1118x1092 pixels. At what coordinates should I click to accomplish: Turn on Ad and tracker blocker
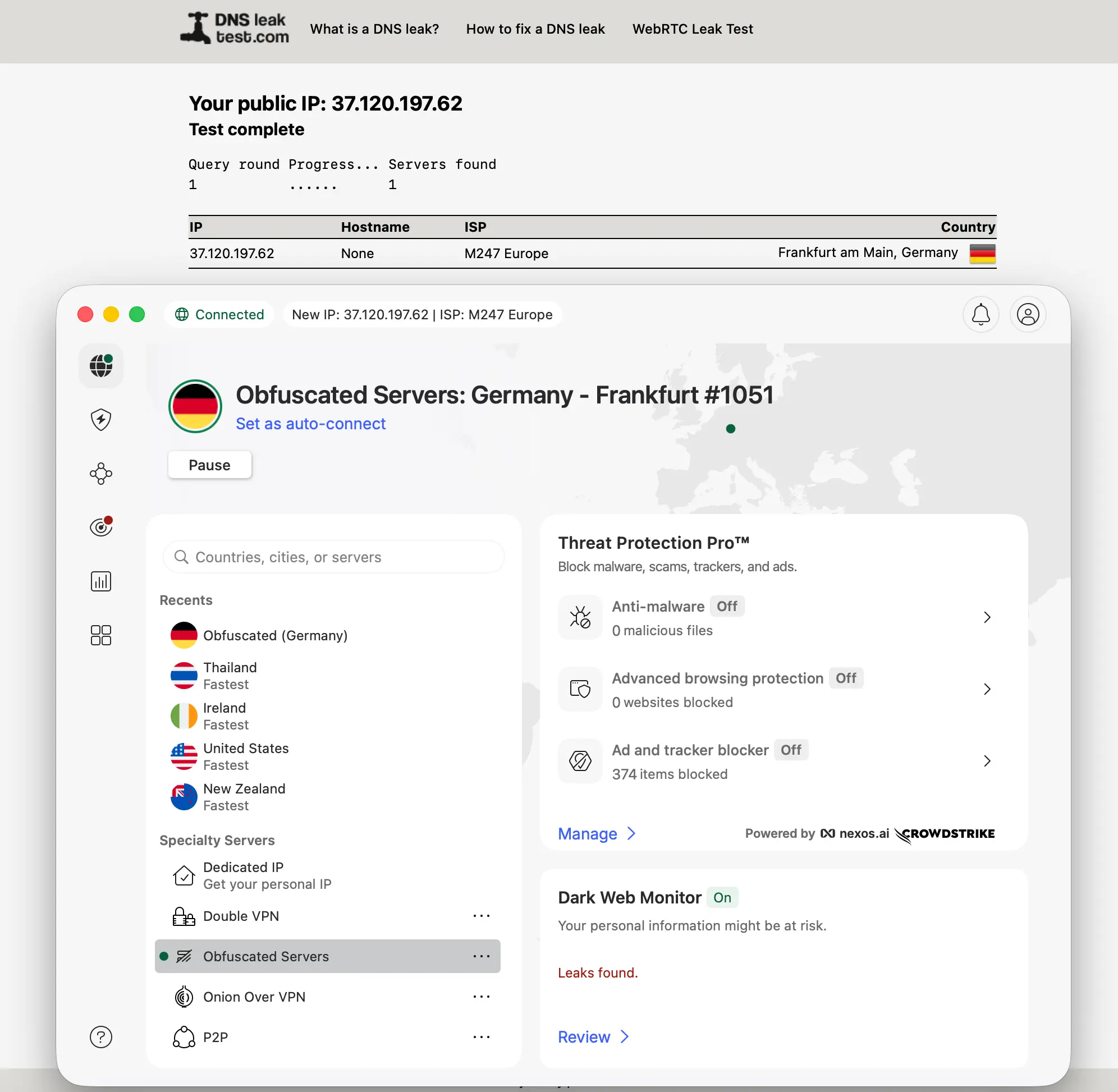tap(790, 750)
